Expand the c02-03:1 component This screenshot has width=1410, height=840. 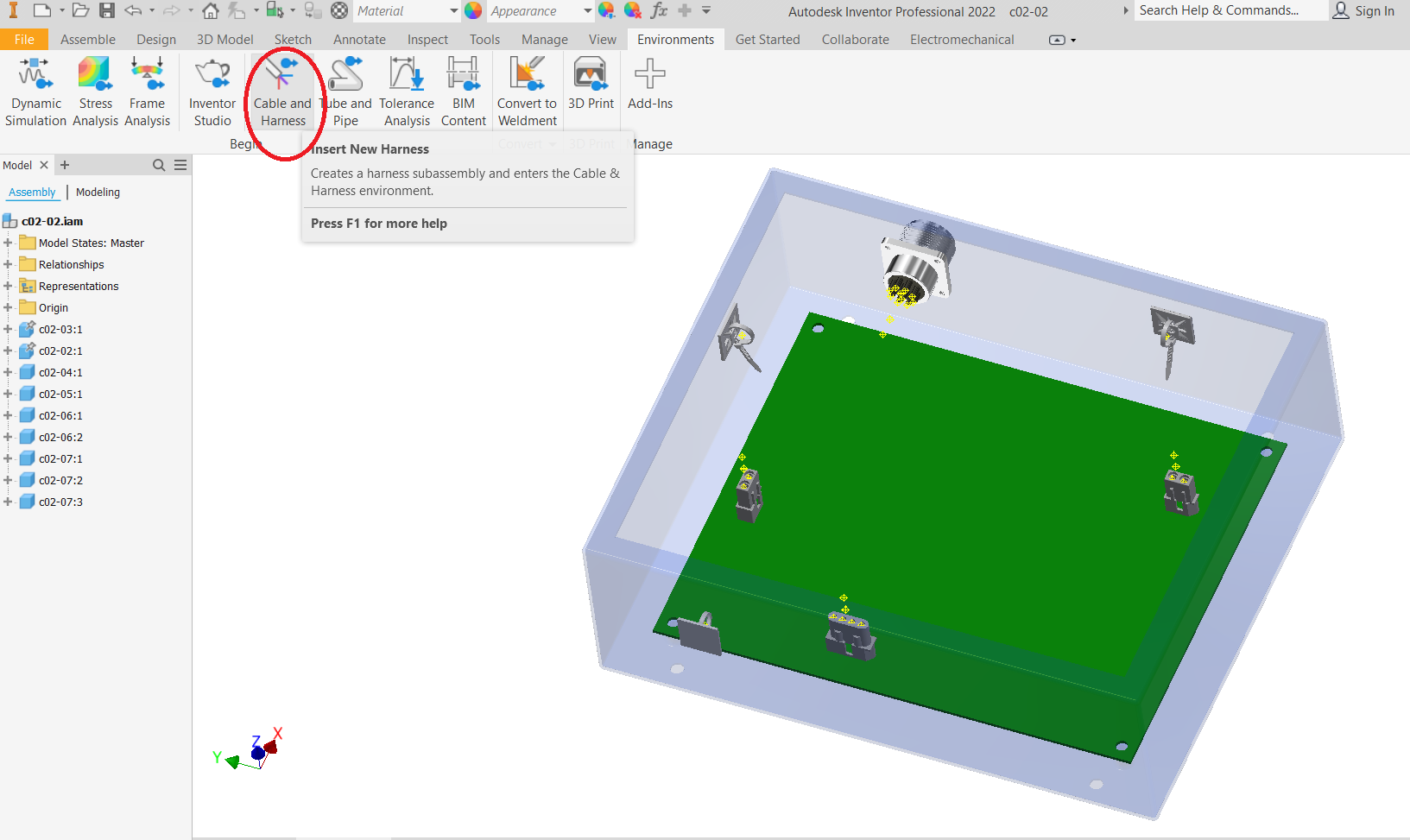click(8, 329)
